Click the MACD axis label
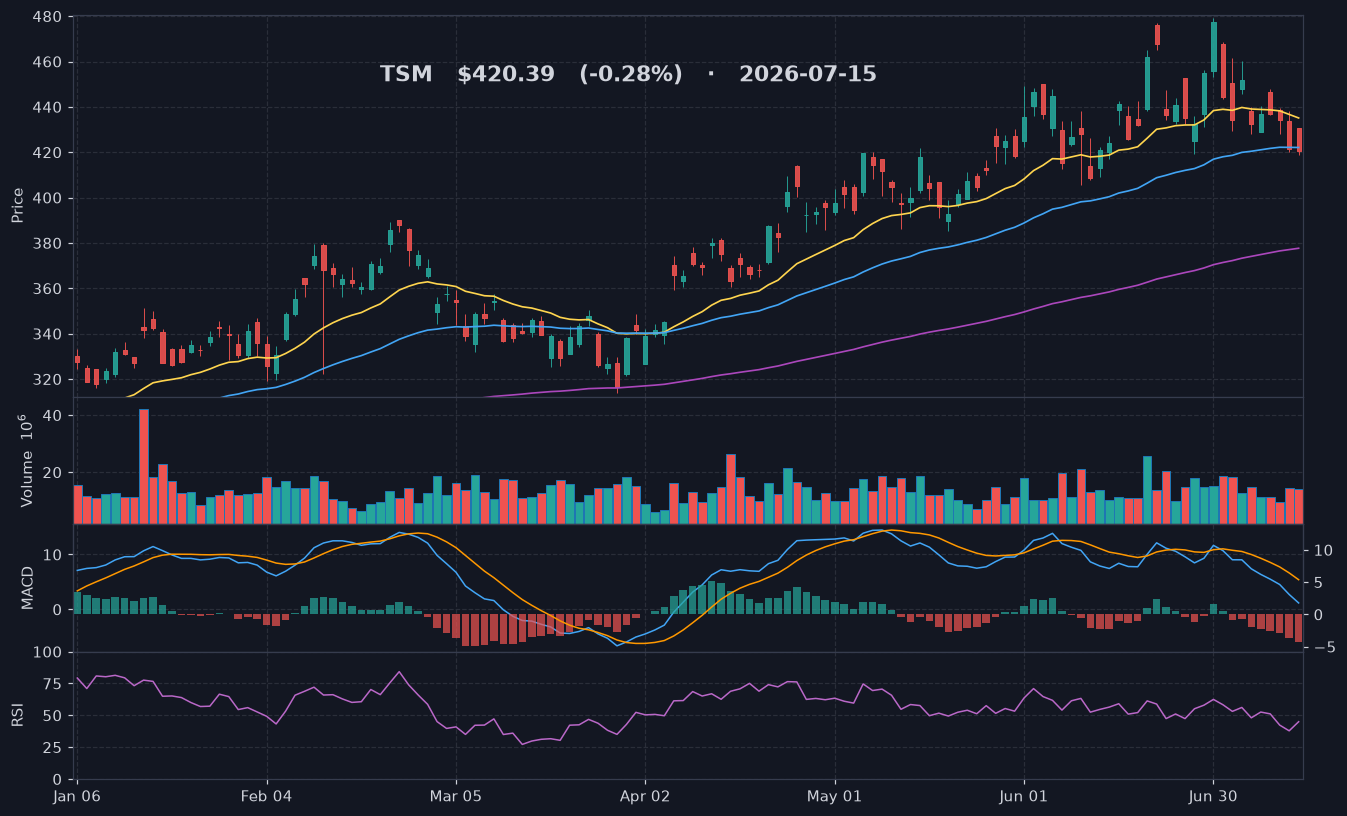Viewport: 1347px width, 816px height. click(28, 588)
